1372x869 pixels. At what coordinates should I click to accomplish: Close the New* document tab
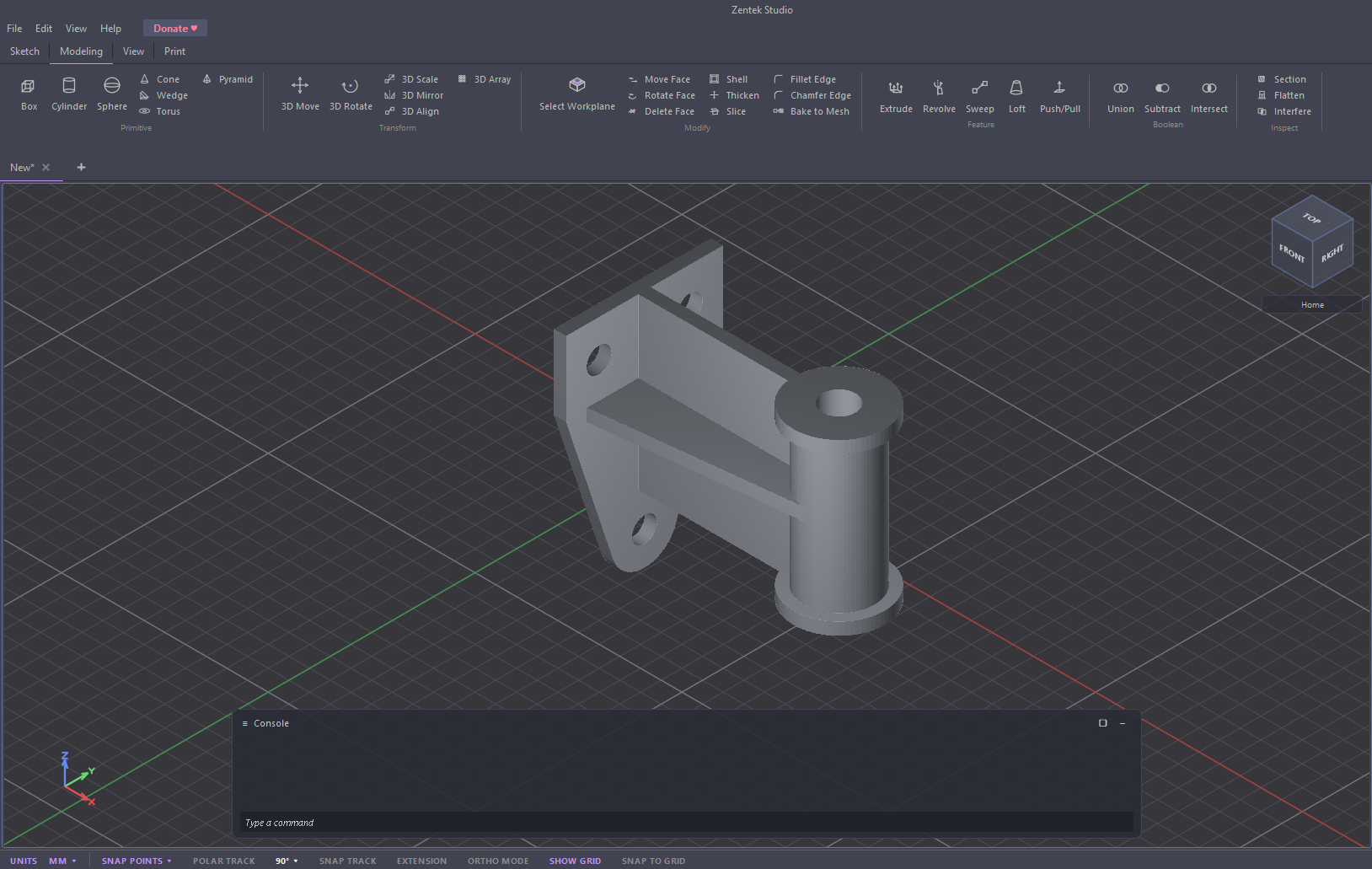46,167
